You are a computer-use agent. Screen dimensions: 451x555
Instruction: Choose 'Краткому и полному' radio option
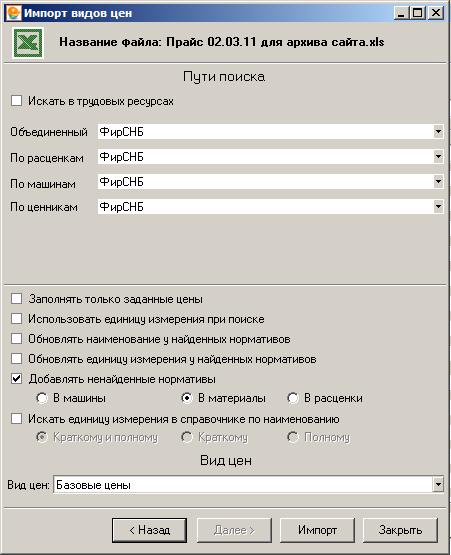pyautogui.click(x=42, y=437)
